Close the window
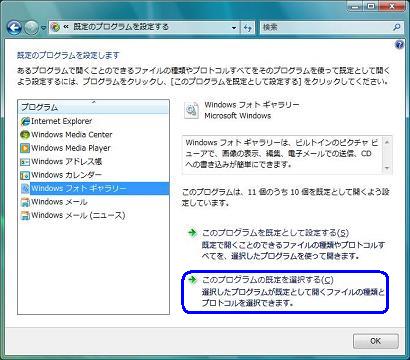This screenshot has width=410, height=360. 391,6
